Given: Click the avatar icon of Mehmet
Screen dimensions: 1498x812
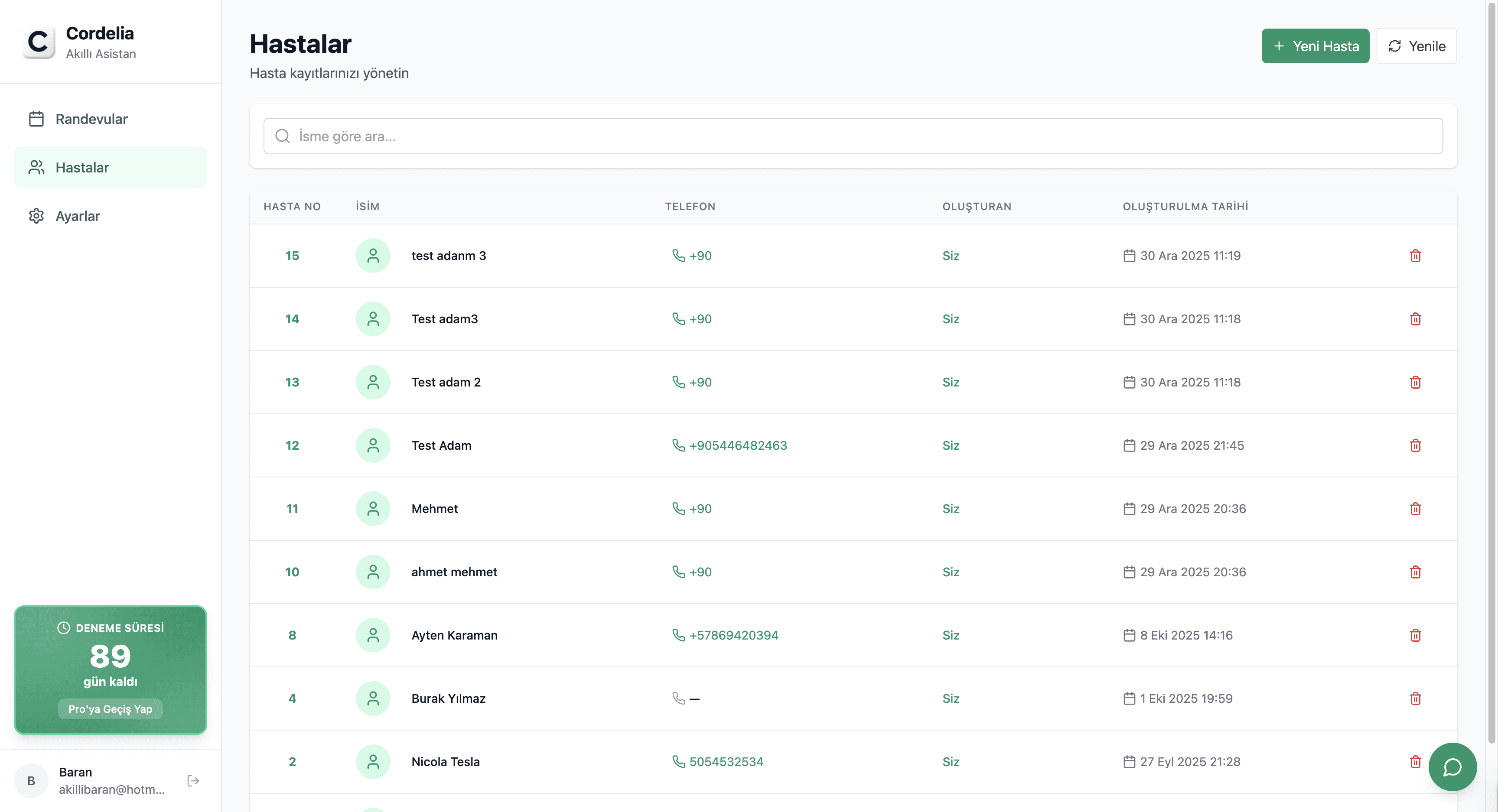Looking at the screenshot, I should click(373, 509).
